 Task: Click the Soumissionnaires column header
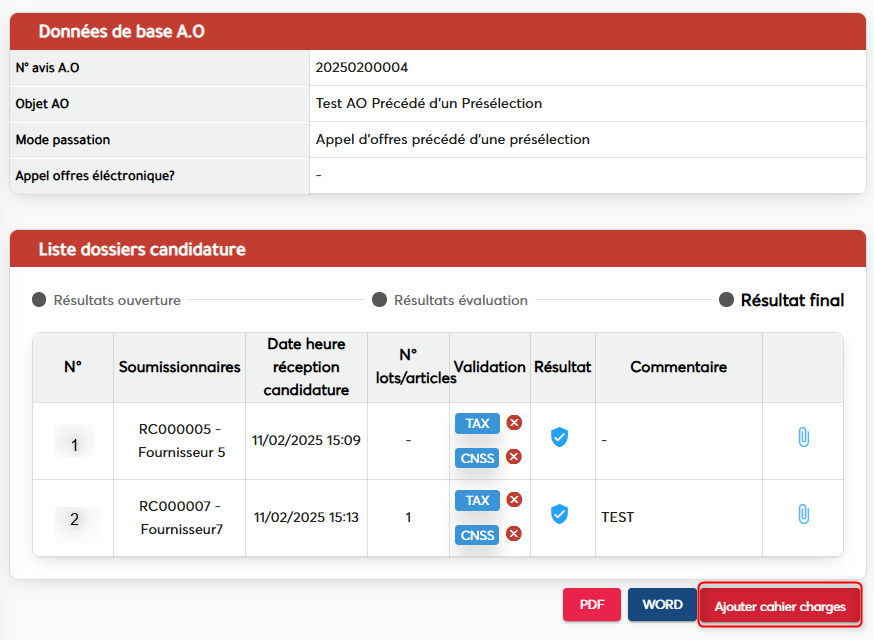[180, 367]
